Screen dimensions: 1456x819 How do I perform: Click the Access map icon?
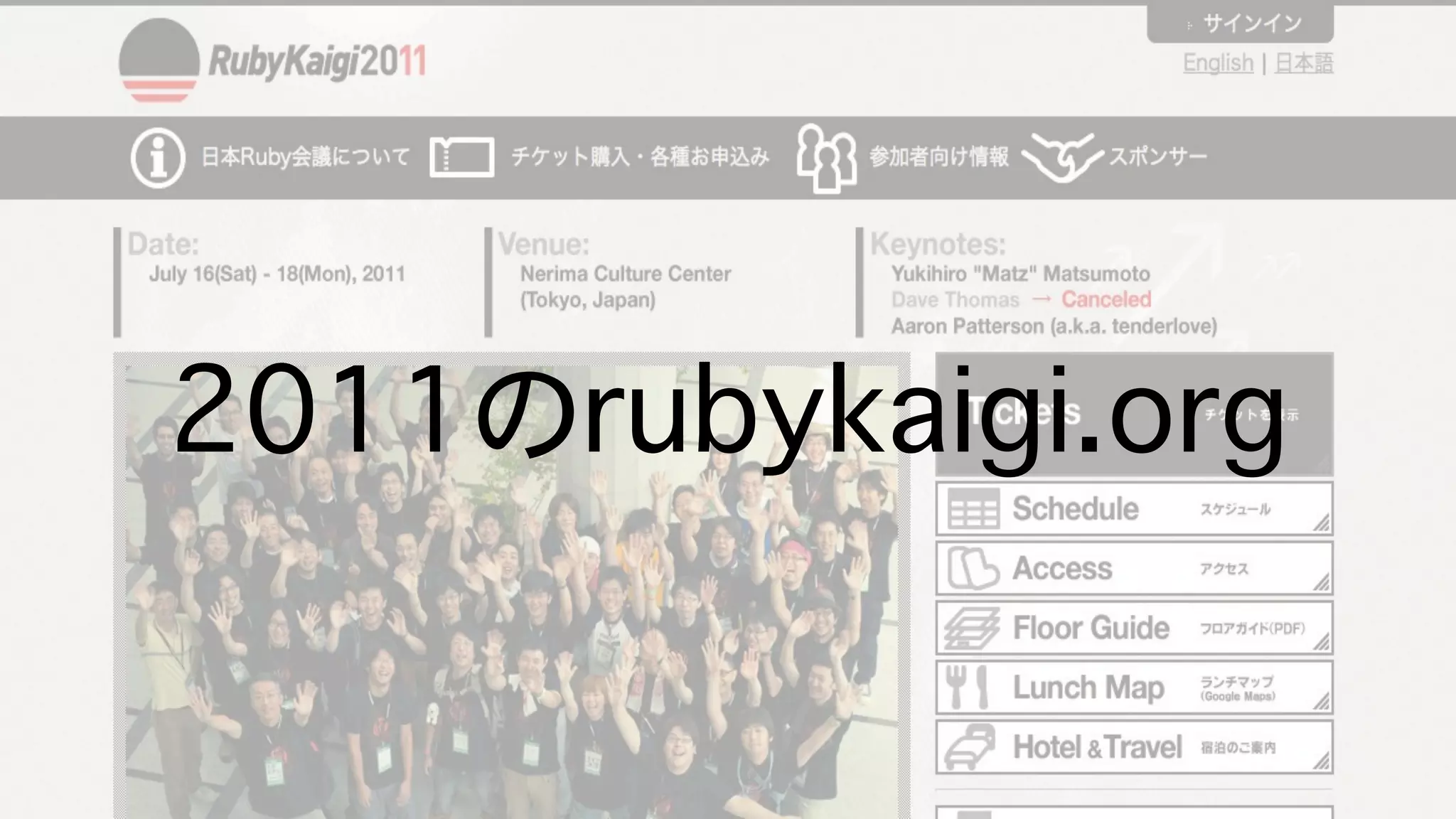[x=973, y=569]
